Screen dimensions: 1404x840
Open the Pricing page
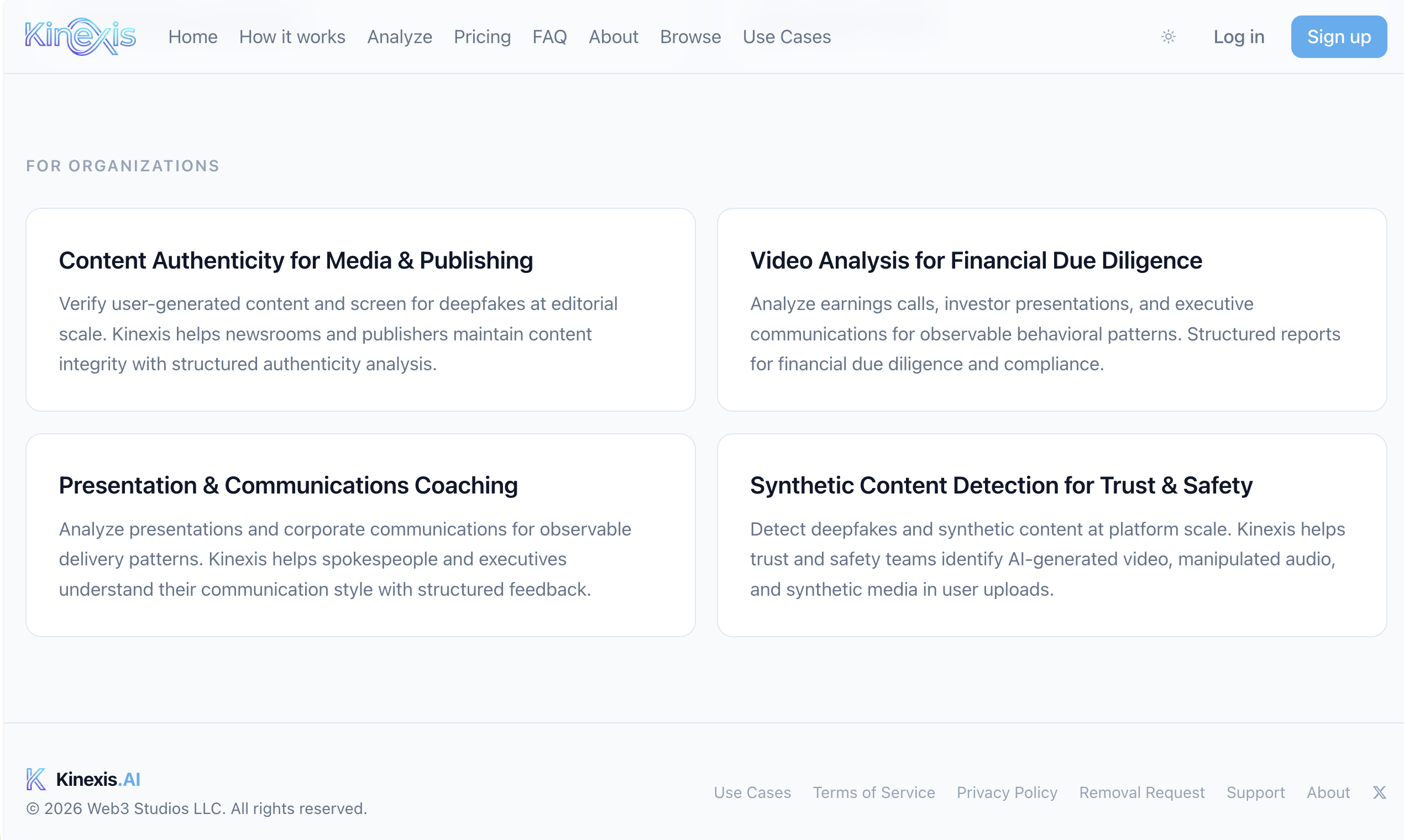click(x=482, y=36)
